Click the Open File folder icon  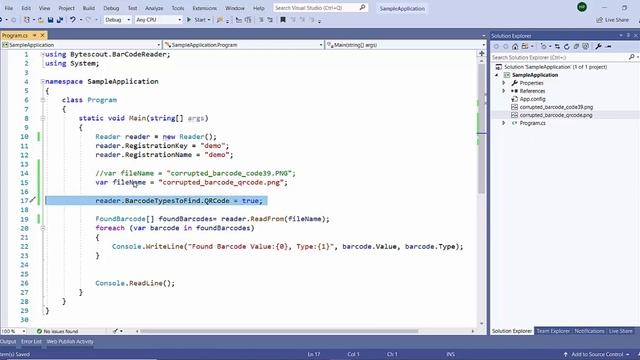[40, 20]
